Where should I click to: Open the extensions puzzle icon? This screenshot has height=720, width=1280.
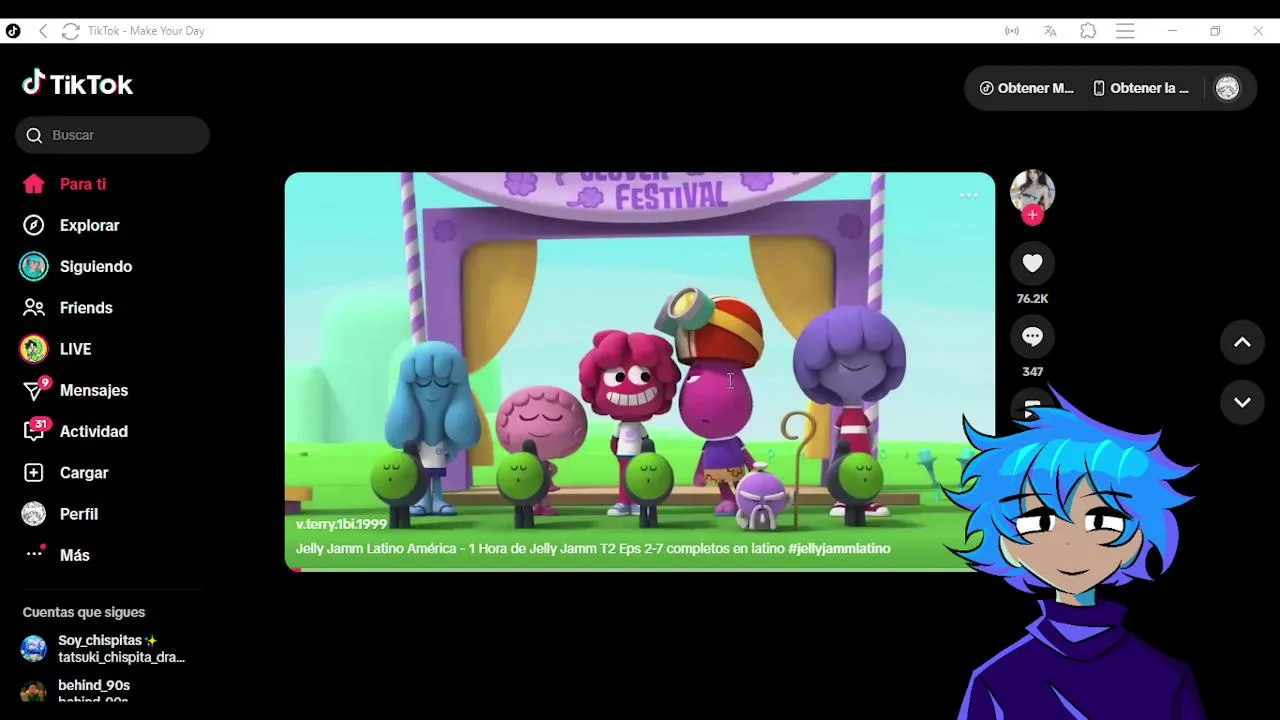pyautogui.click(x=1088, y=31)
